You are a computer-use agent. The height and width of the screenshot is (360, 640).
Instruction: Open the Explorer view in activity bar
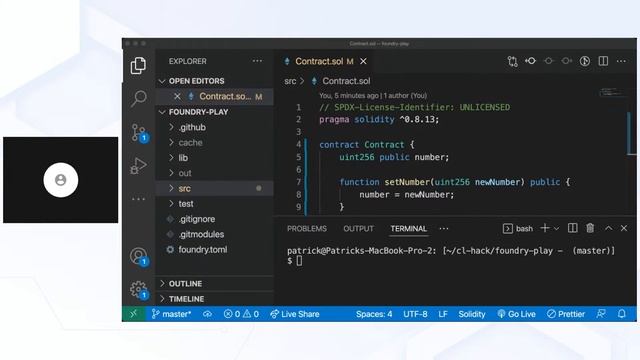click(x=138, y=65)
